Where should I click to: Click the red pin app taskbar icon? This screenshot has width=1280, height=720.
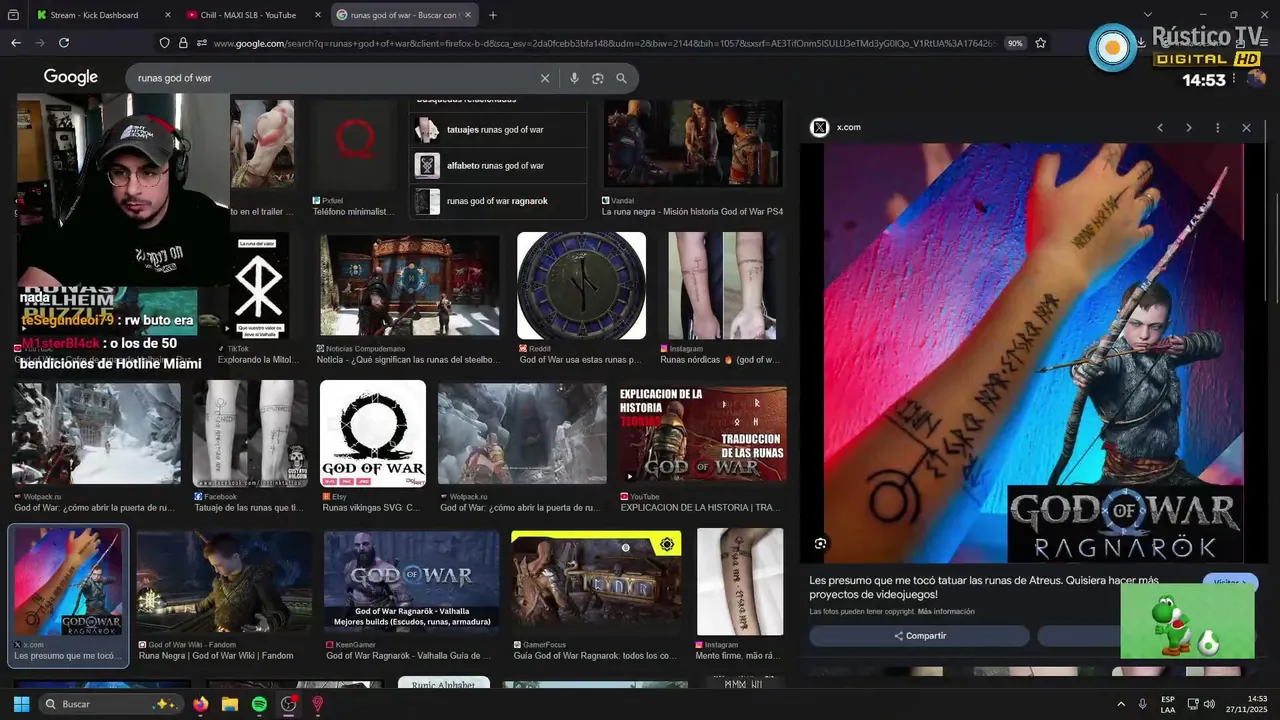[x=318, y=704]
